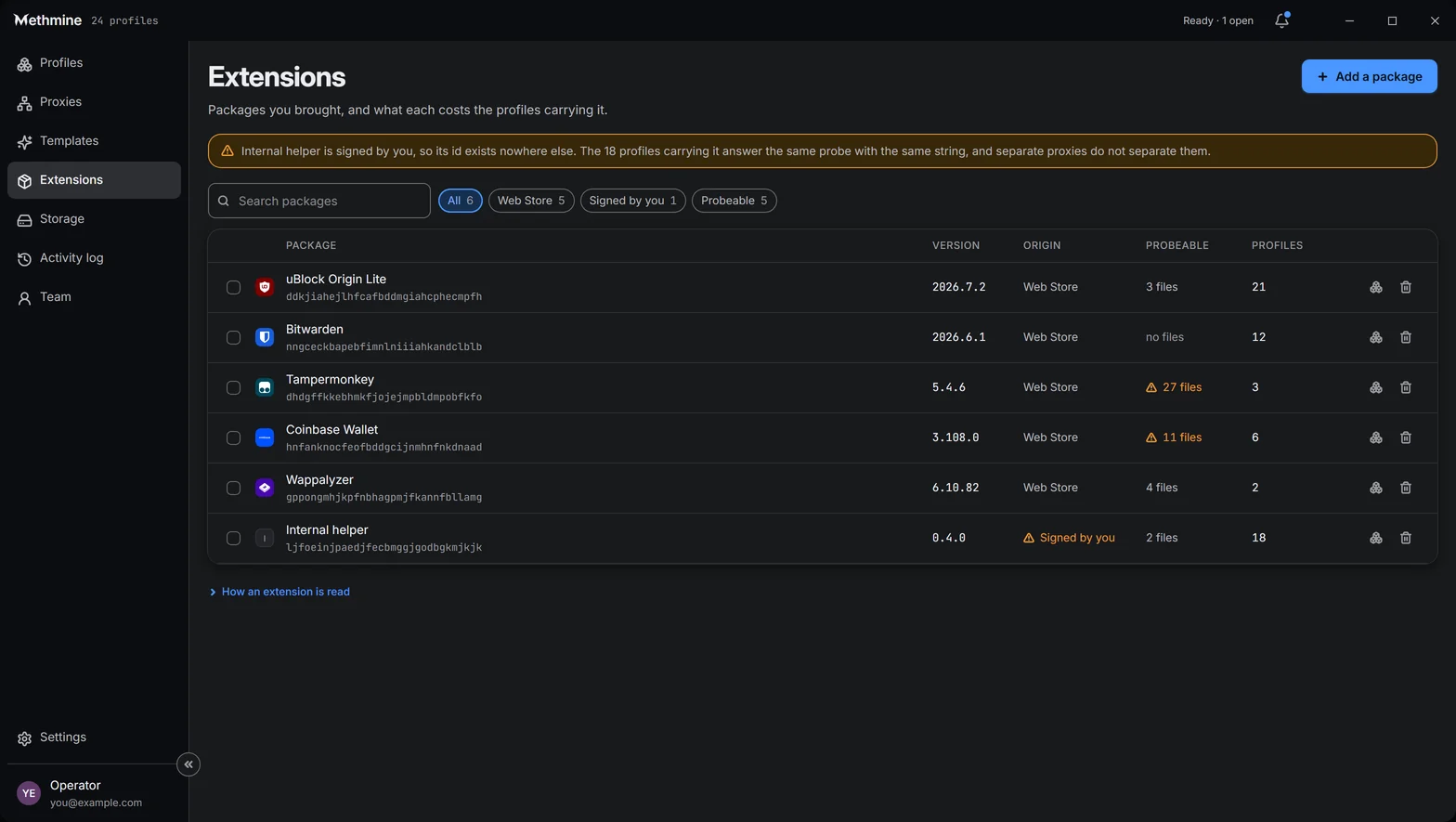Assign Coinbase Wallet to profiles icon
This screenshot has height=822, width=1456.
tap(1376, 437)
